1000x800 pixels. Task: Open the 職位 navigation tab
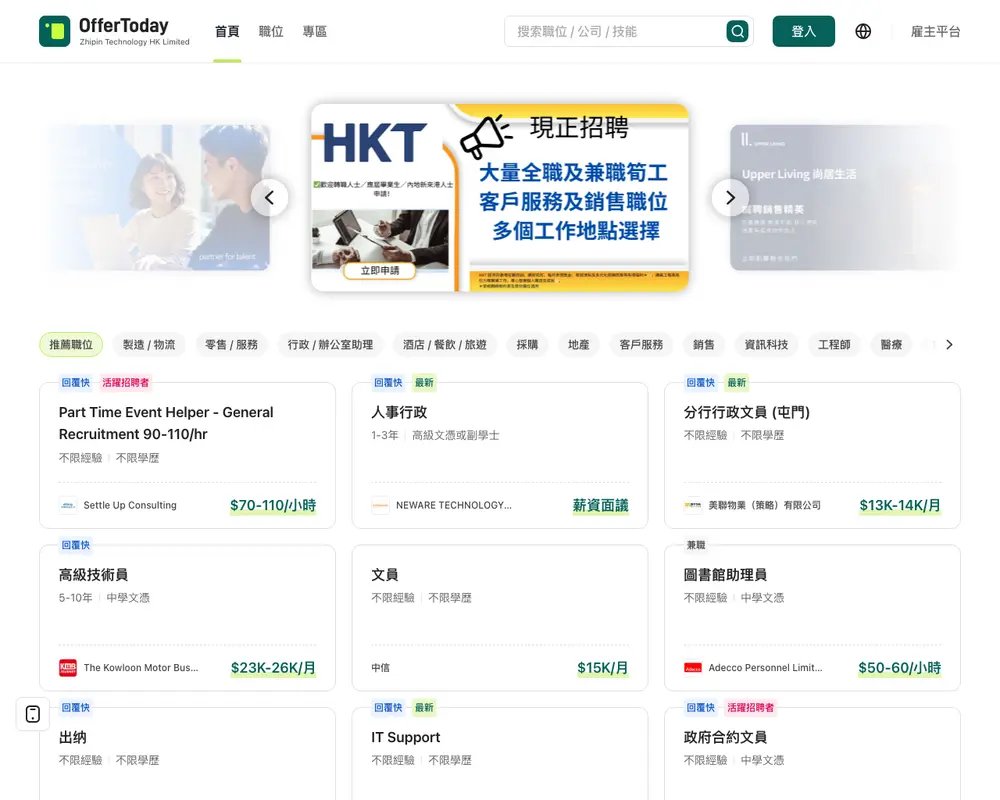pos(271,31)
